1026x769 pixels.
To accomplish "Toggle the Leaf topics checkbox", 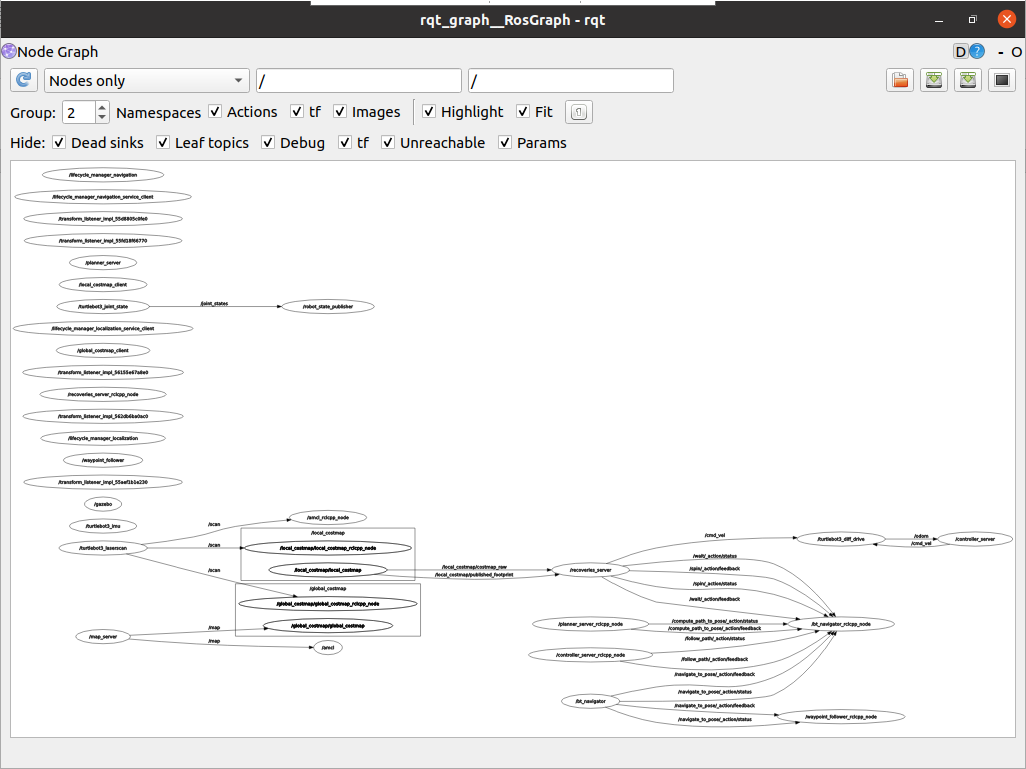I will pos(162,143).
